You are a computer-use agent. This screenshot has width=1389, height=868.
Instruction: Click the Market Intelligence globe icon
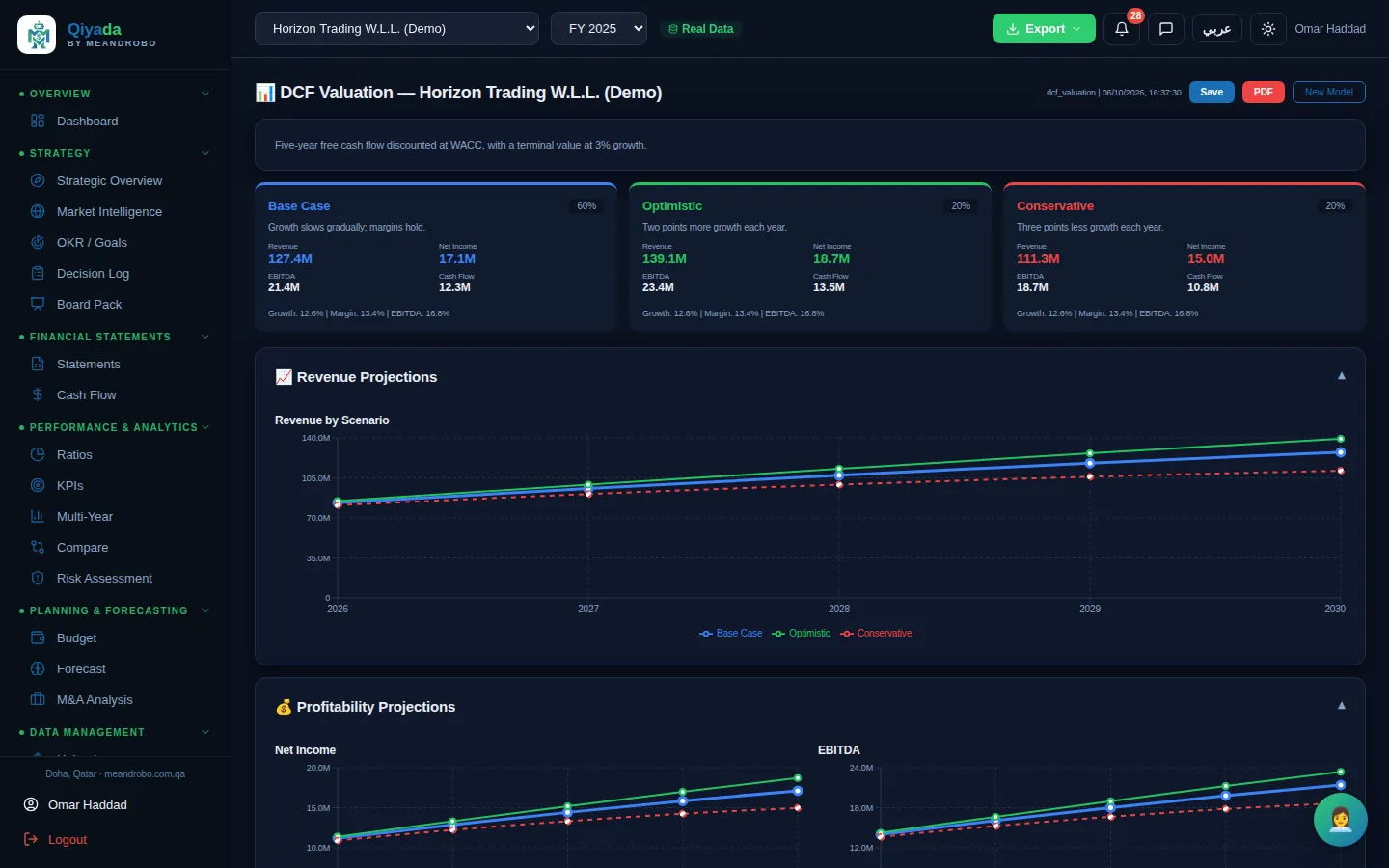[38, 211]
